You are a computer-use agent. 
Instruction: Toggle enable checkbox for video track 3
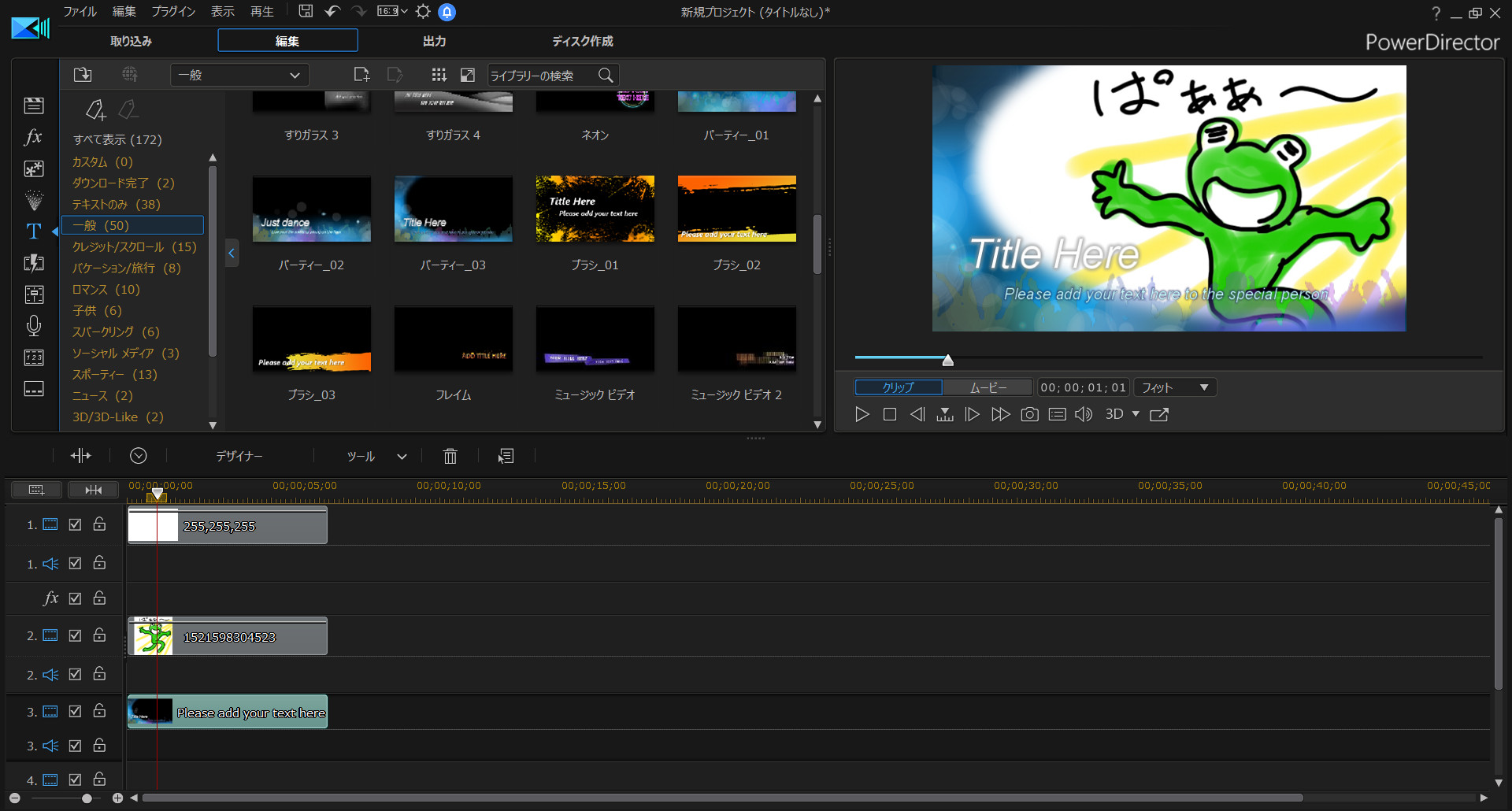[75, 711]
